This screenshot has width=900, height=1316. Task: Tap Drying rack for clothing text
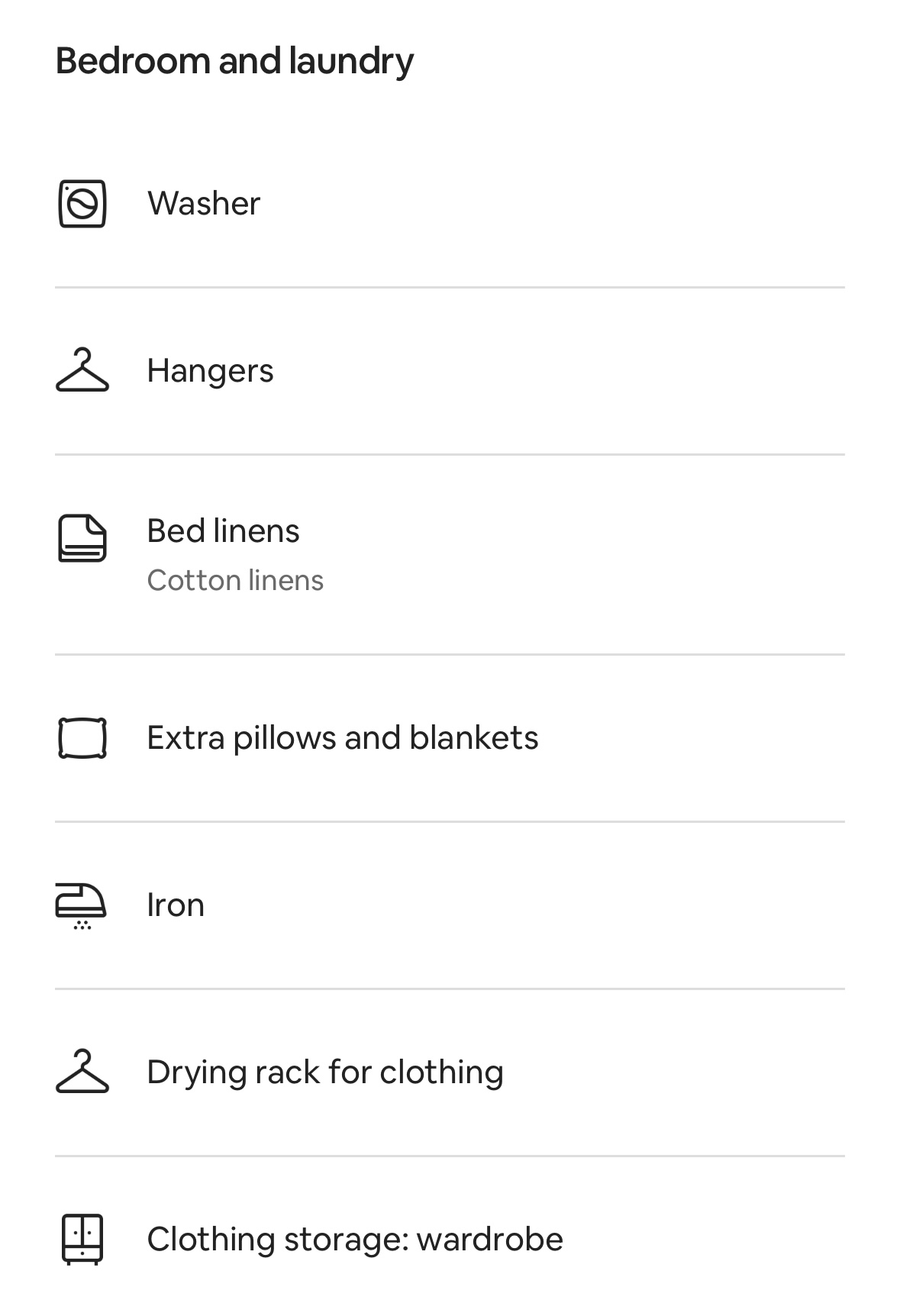(x=325, y=1072)
